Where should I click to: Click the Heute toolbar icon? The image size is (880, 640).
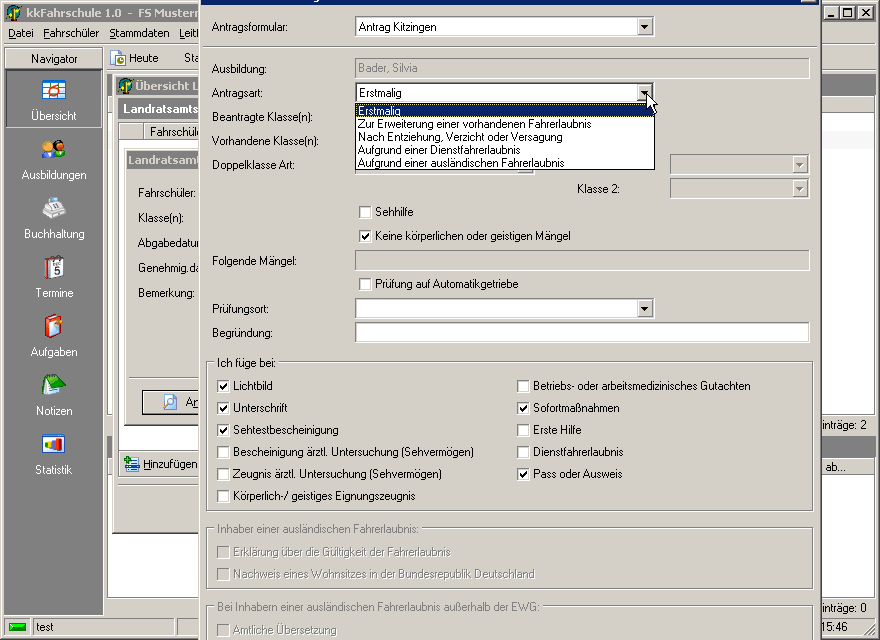pos(118,58)
